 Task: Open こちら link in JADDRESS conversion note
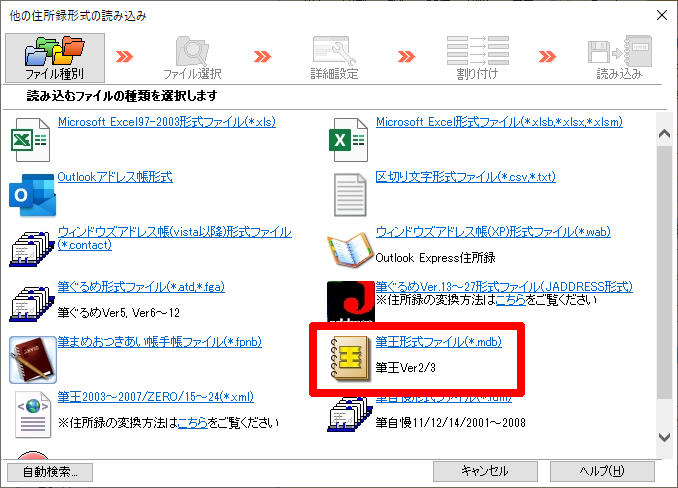click(x=511, y=300)
